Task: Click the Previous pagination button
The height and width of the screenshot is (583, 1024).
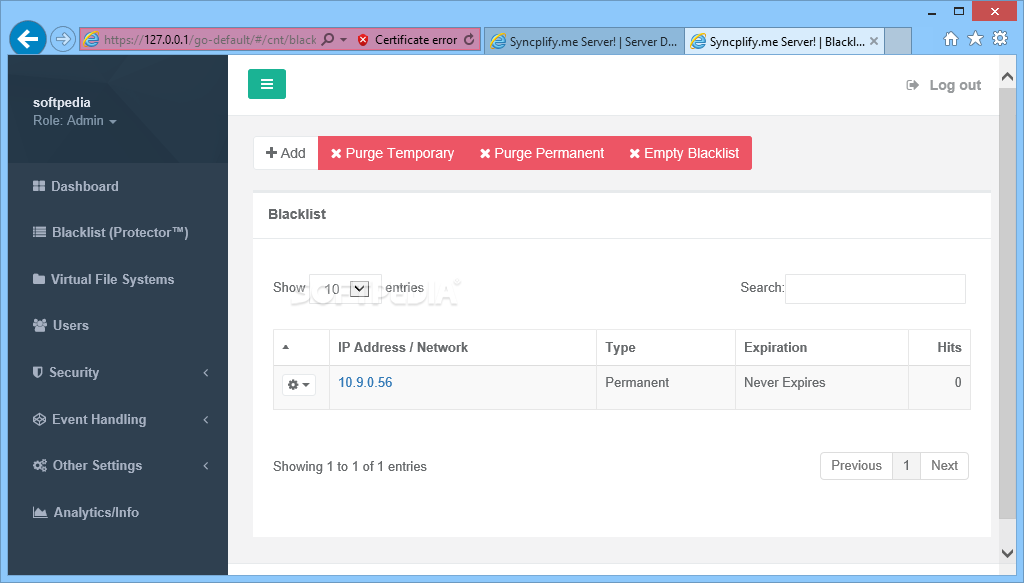Action: pos(856,465)
